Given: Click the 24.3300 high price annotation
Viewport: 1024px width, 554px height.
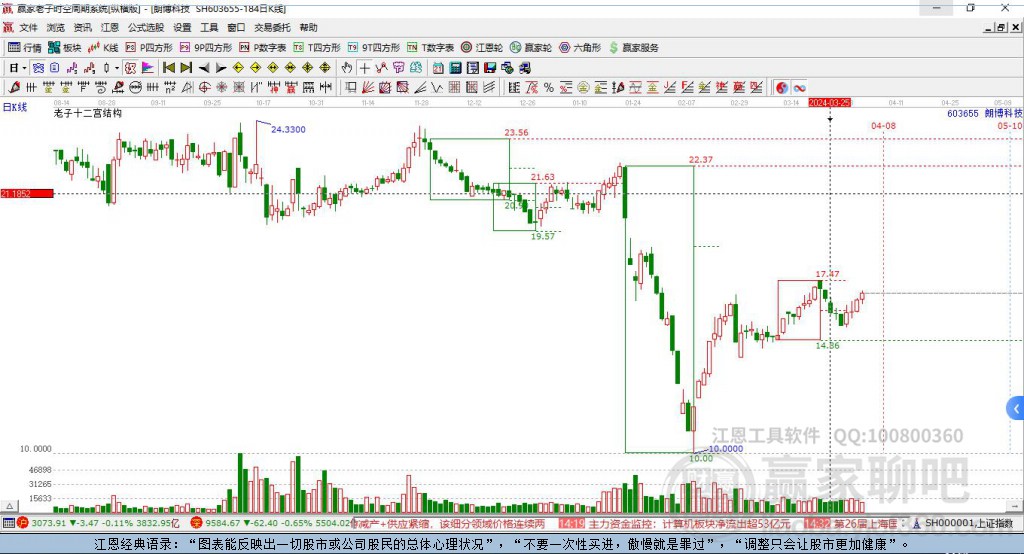Looking at the screenshot, I should pos(288,129).
